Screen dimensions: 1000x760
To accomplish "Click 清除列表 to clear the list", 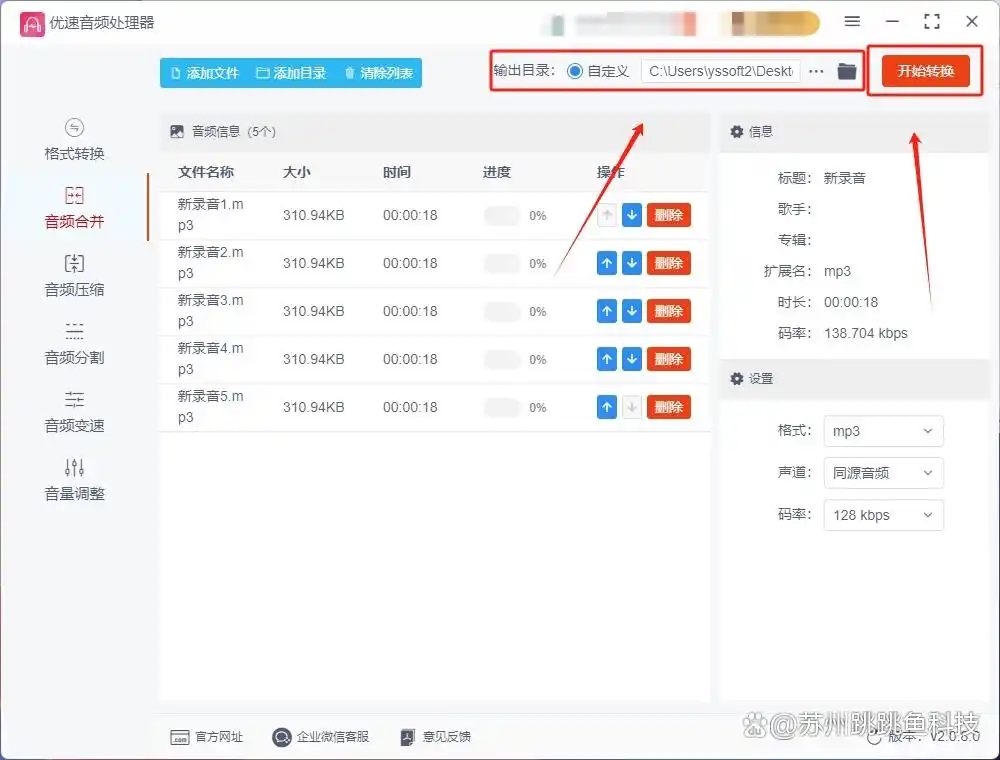I will point(379,73).
